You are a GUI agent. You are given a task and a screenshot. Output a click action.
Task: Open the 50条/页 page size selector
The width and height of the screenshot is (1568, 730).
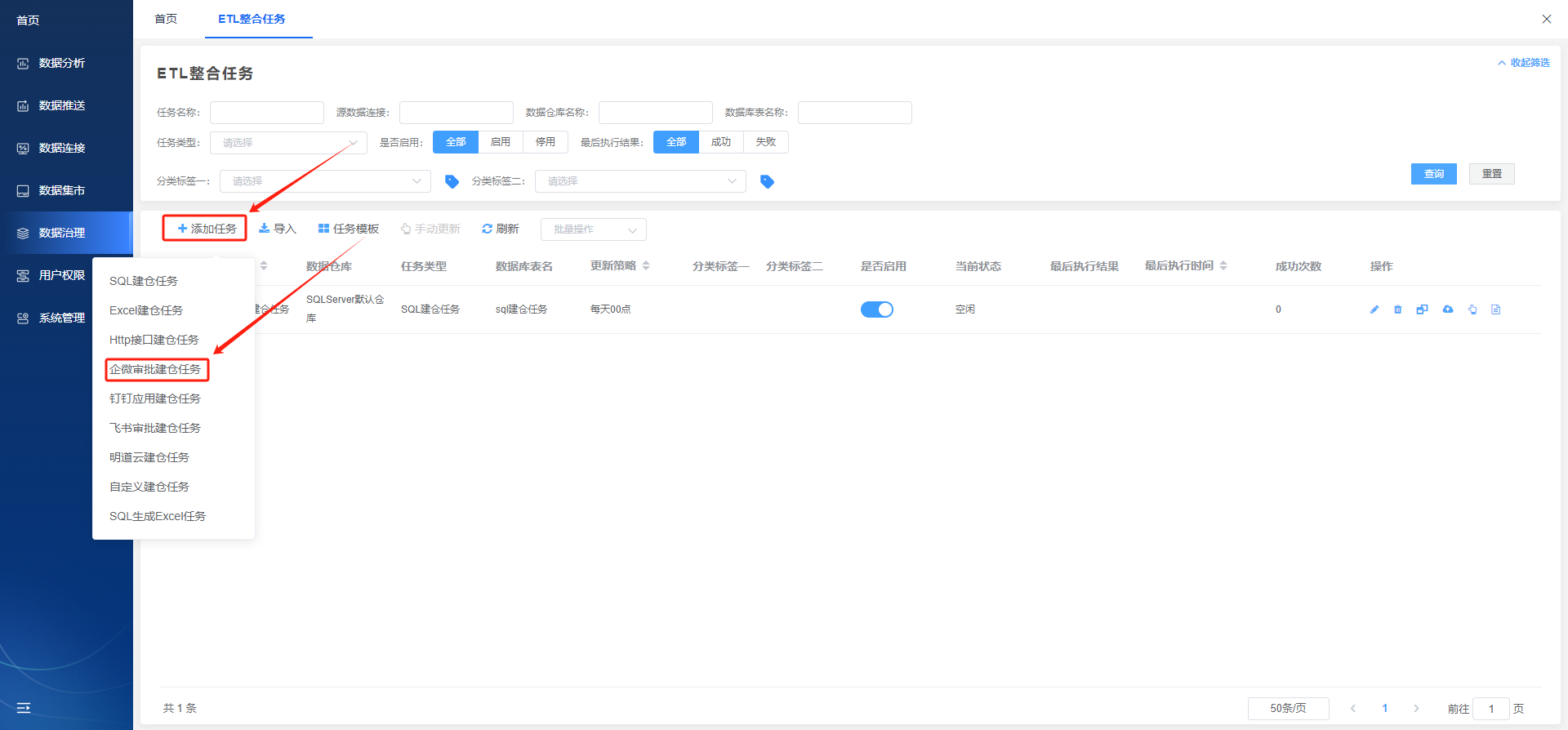pos(1289,709)
